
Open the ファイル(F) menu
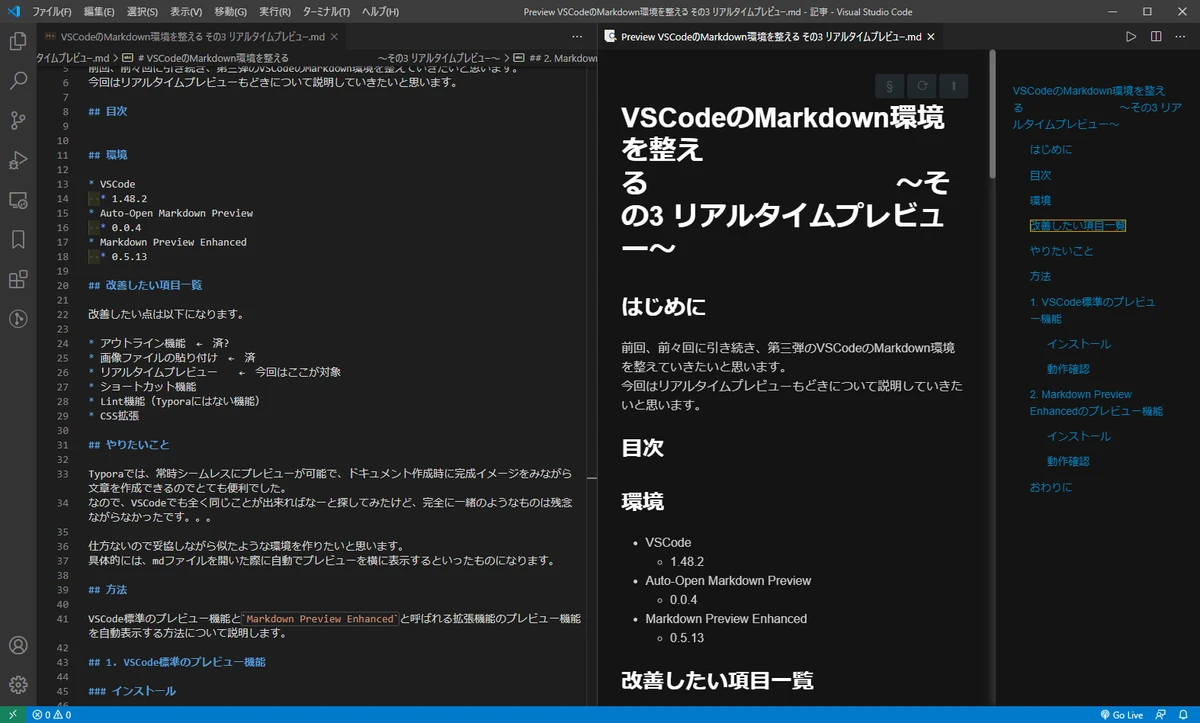tap(52, 11)
